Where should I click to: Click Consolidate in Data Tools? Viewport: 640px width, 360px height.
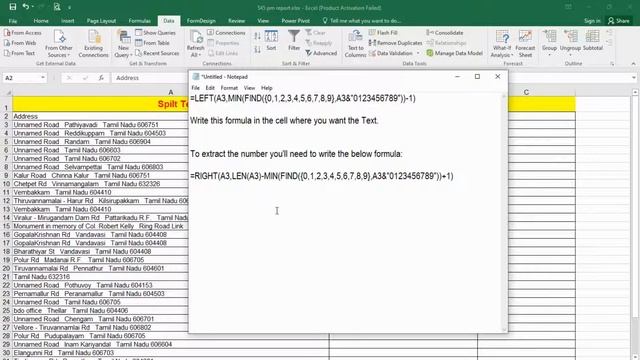point(445,33)
